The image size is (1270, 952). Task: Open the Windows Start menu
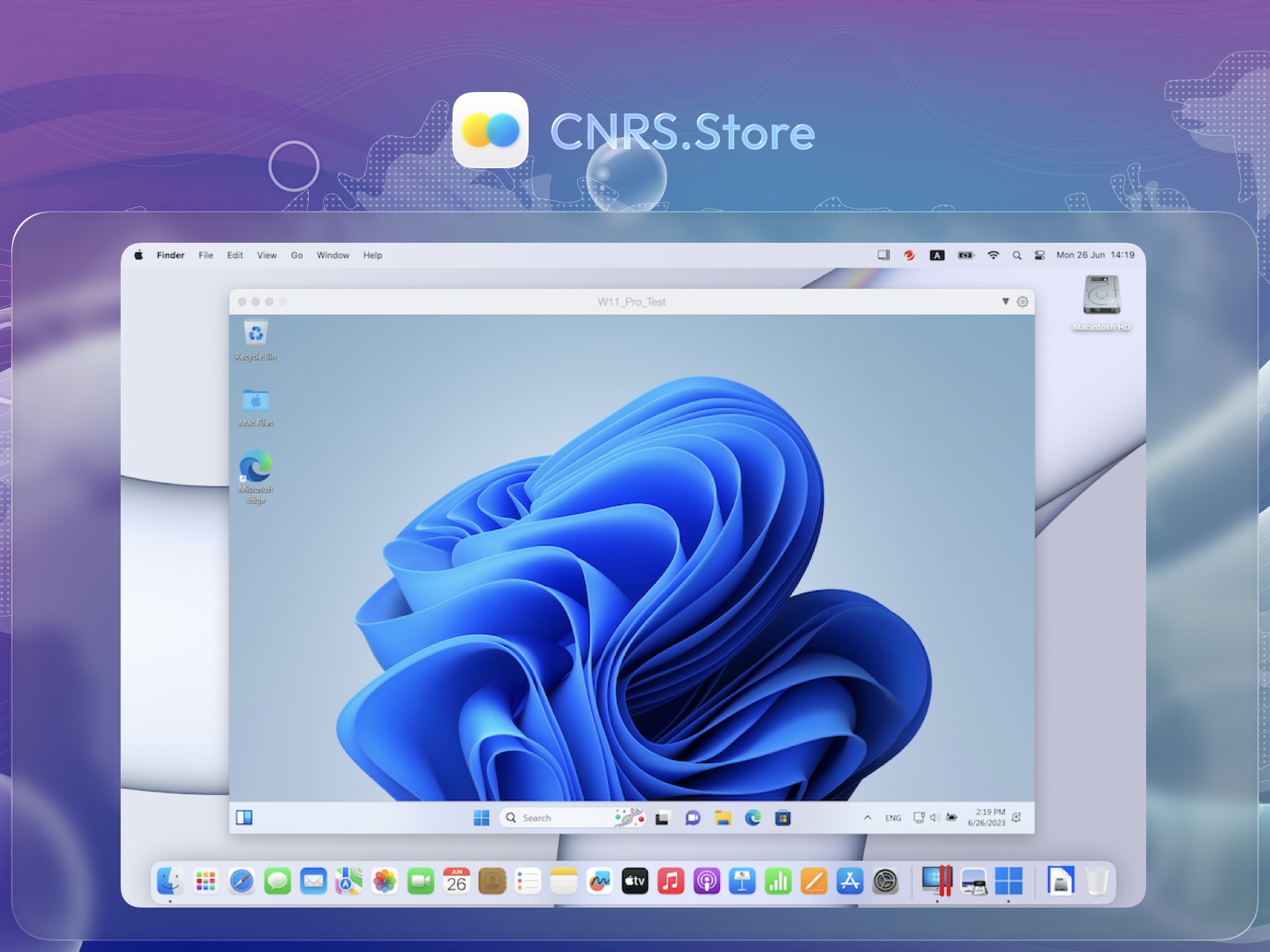(x=481, y=818)
